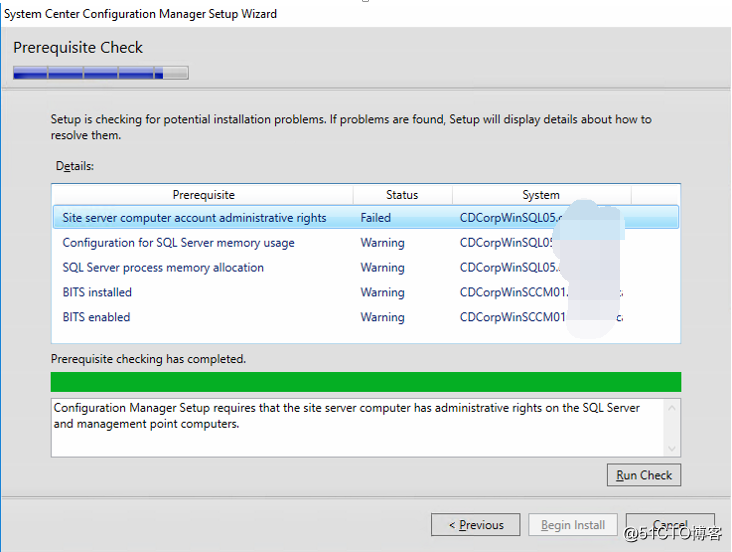This screenshot has width=732, height=552.
Task: Sort by the Status column header
Action: point(402,195)
